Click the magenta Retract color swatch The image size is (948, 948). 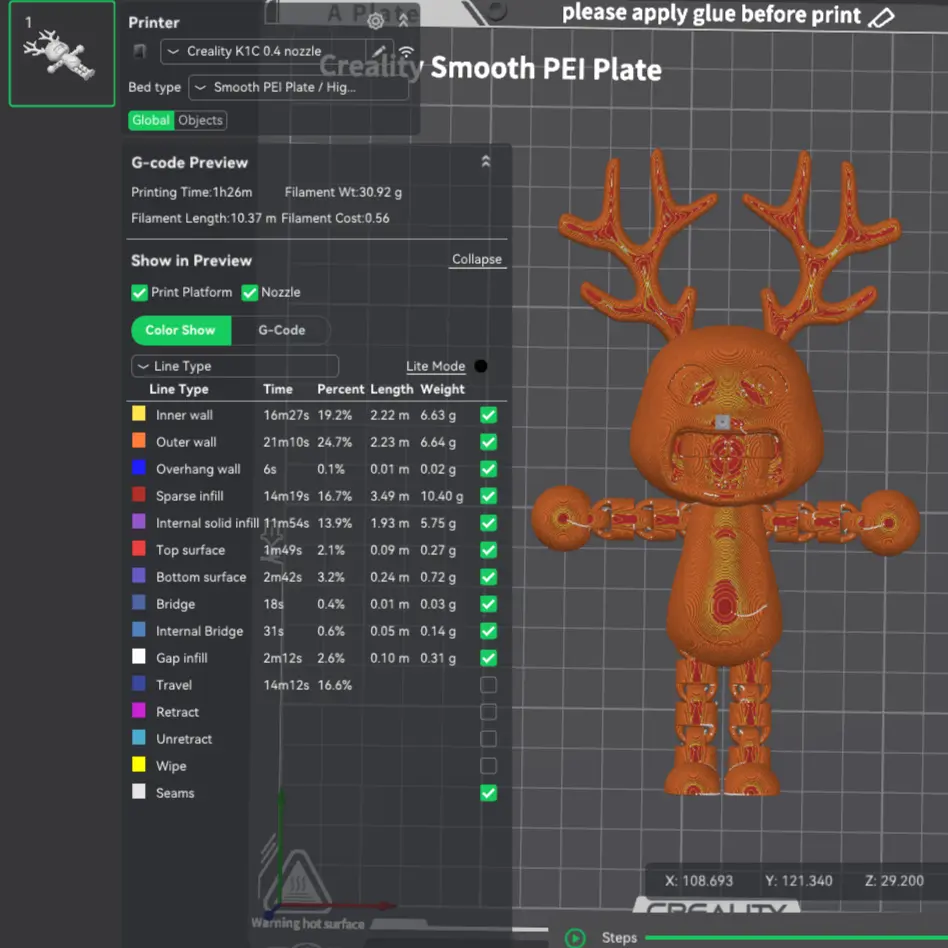tap(138, 710)
